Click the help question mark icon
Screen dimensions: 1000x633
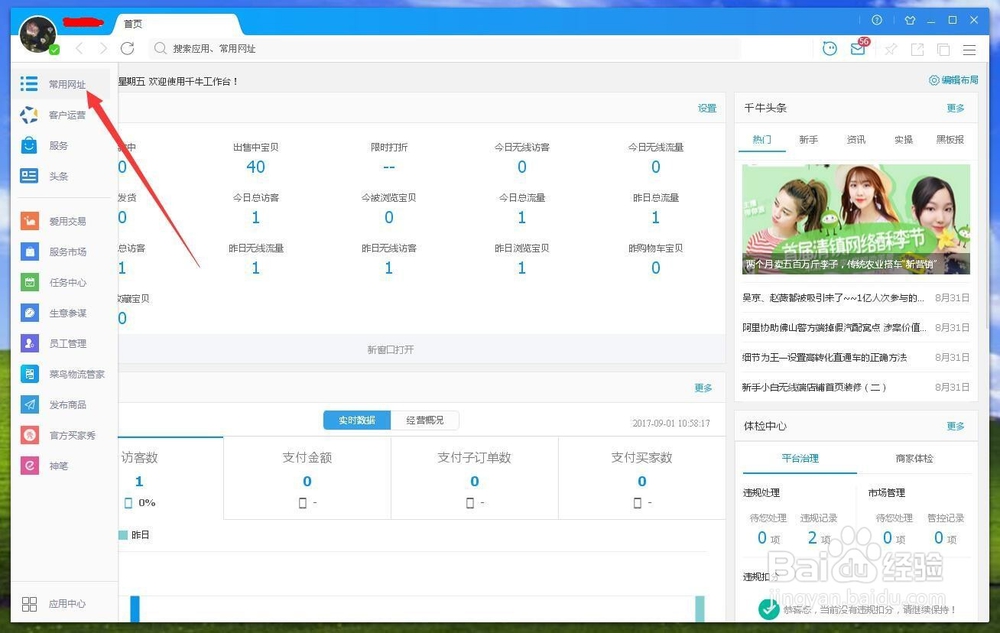coord(877,20)
